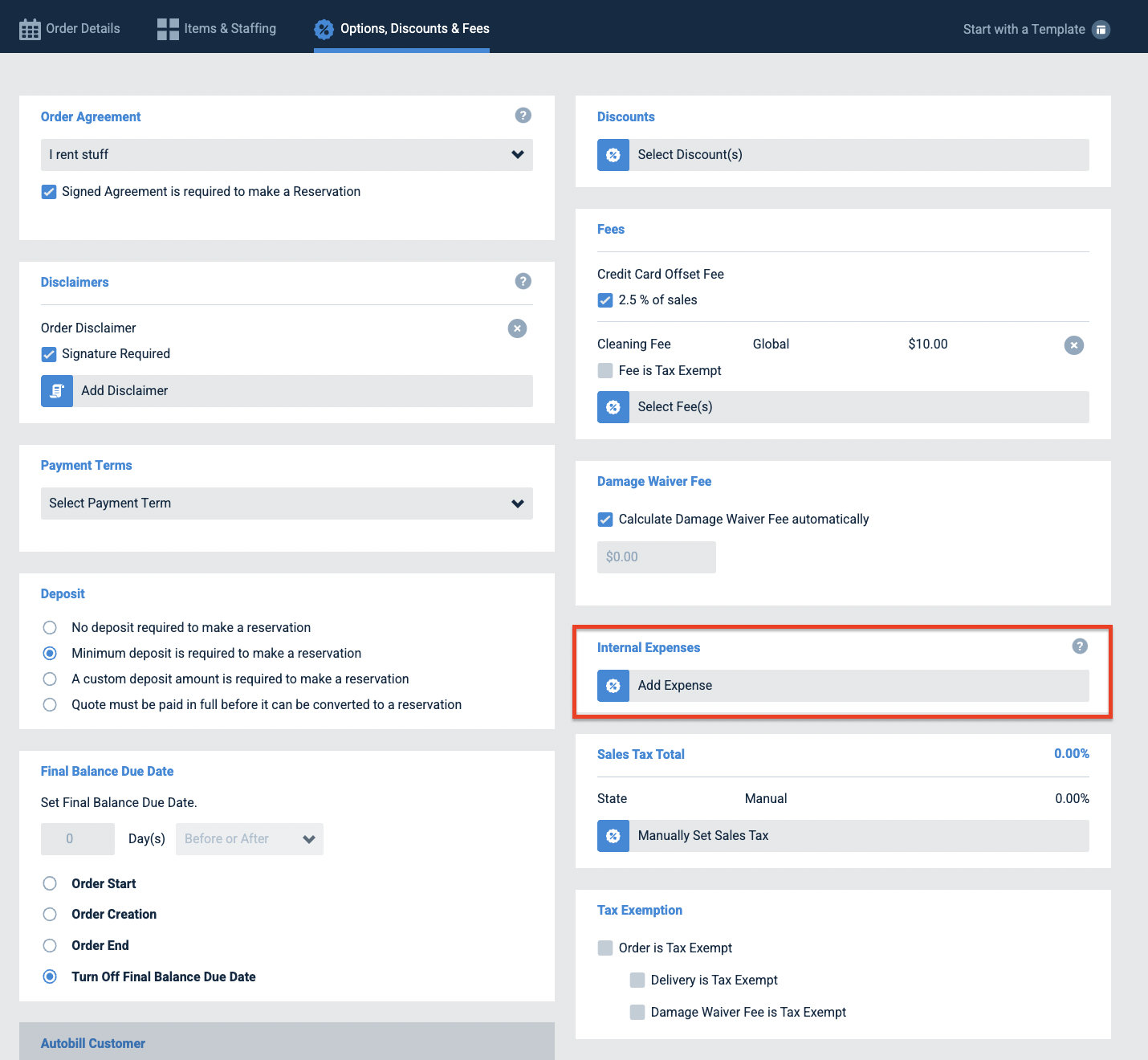Click the Credit Card Offset Fee label
Screen dimensions: 1148x1060
point(661,275)
